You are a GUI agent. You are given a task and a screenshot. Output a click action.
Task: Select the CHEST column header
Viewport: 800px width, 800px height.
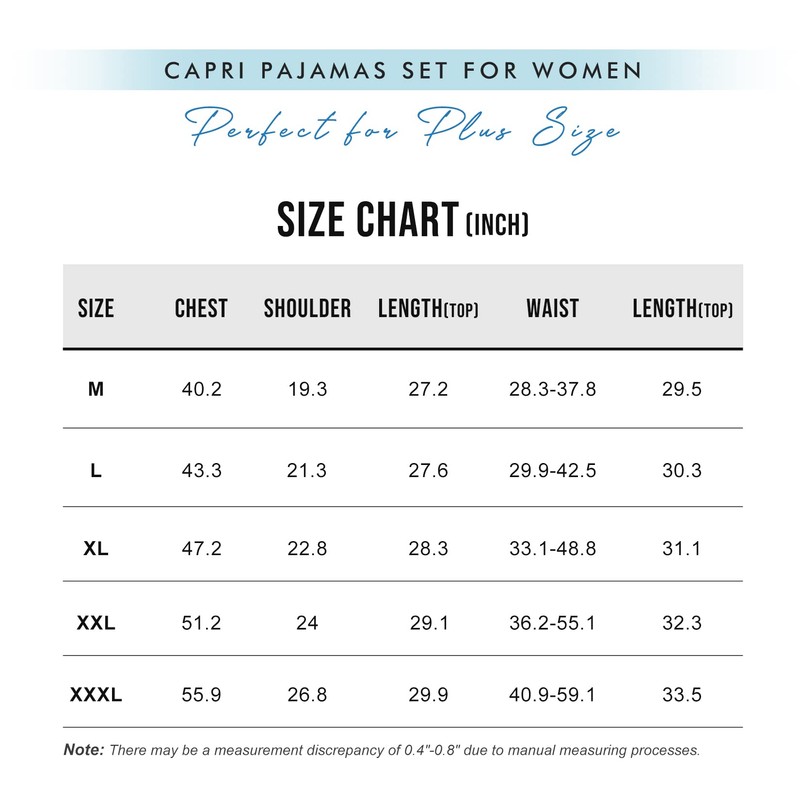[x=201, y=309]
